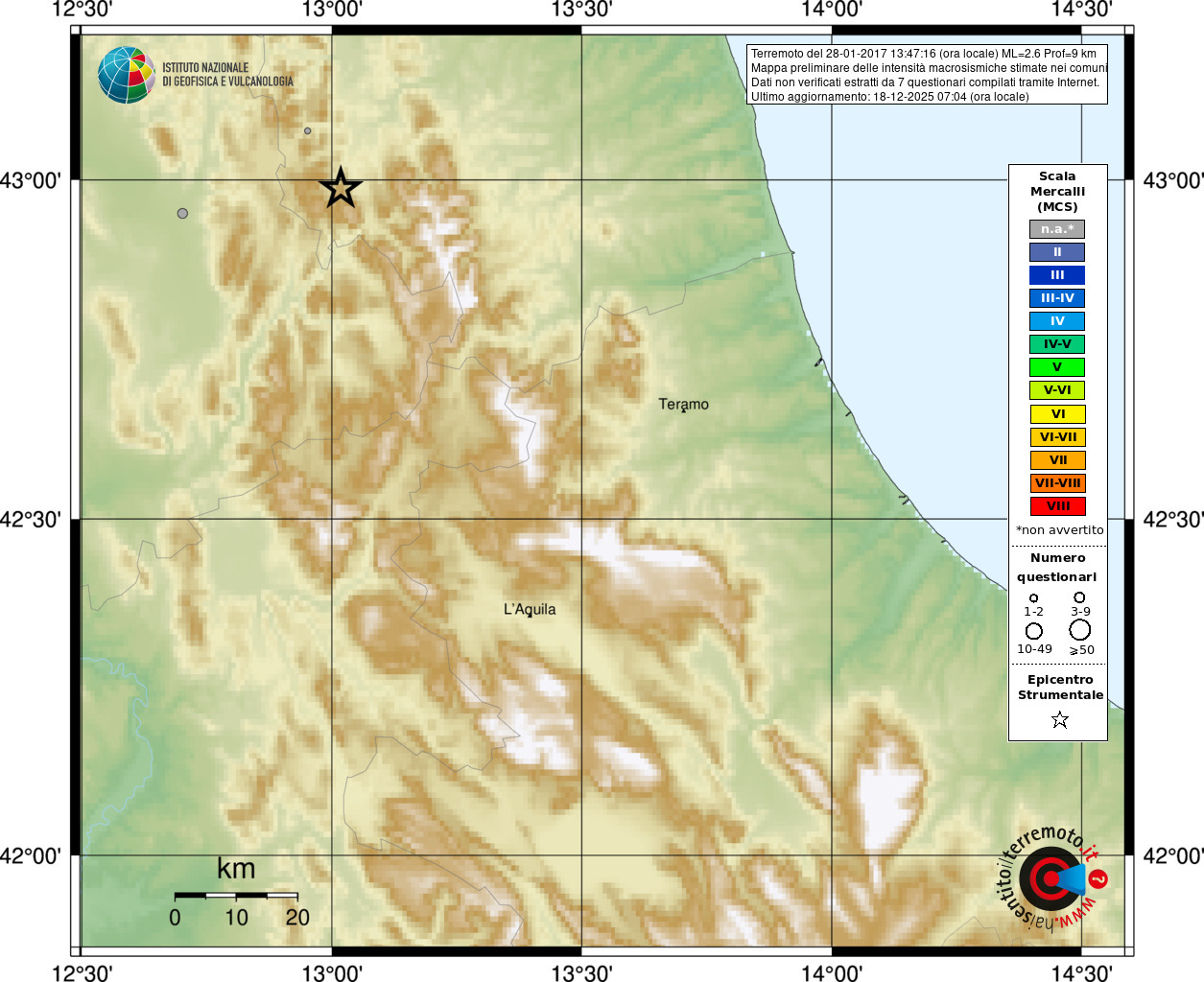Click the 'Dati non verificati' info line
This screenshot has width=1204, height=982.
[926, 82]
